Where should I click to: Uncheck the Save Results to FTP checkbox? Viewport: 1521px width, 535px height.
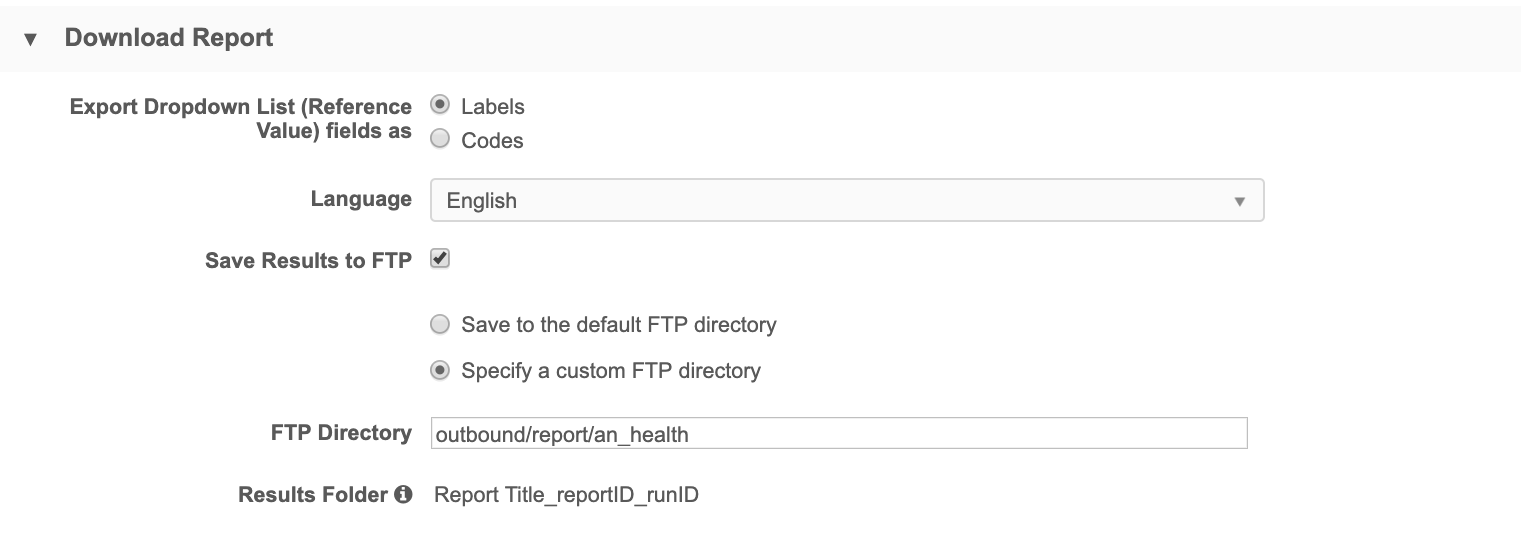coord(439,258)
